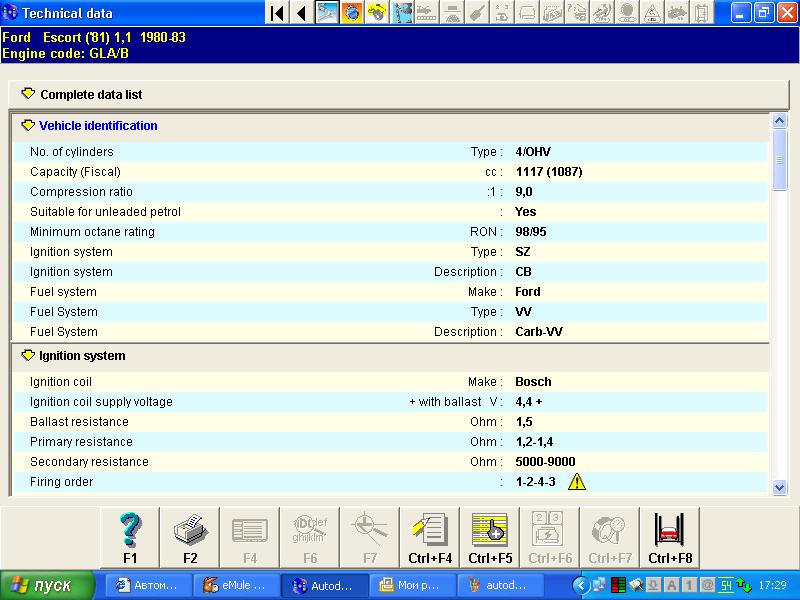800x600 pixels.
Task: Select the 'No. of cylinders' row
Action: point(390,152)
